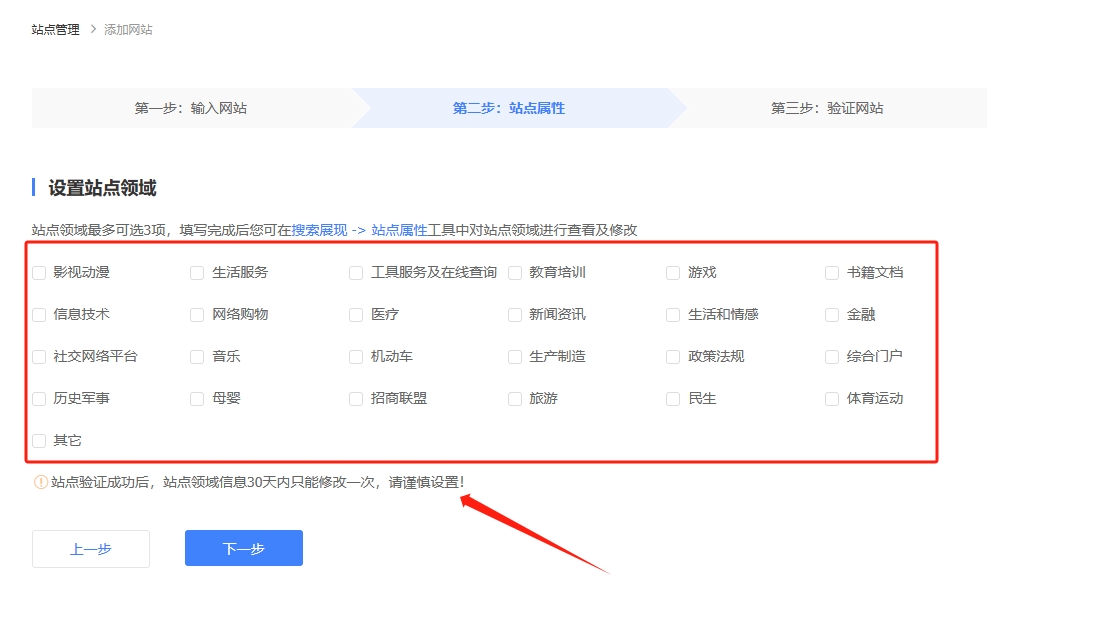This screenshot has height=628, width=1104.
Task: Click the orange warning icon
Action: tap(41, 482)
